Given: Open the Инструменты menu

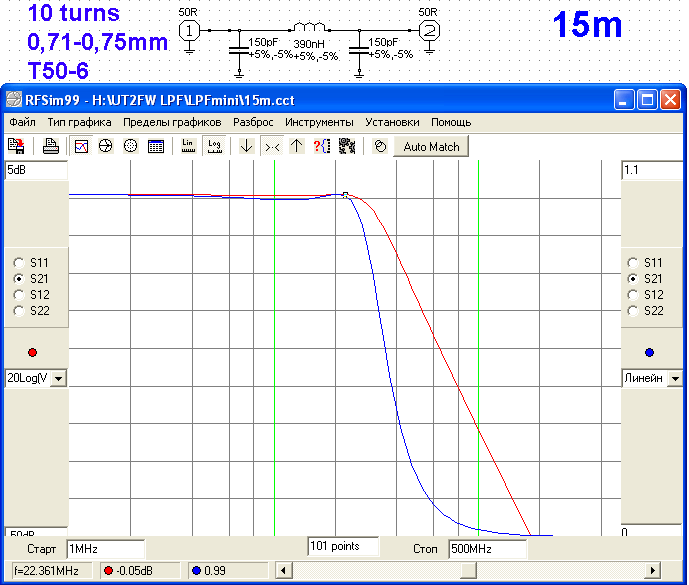Looking at the screenshot, I should point(319,121).
